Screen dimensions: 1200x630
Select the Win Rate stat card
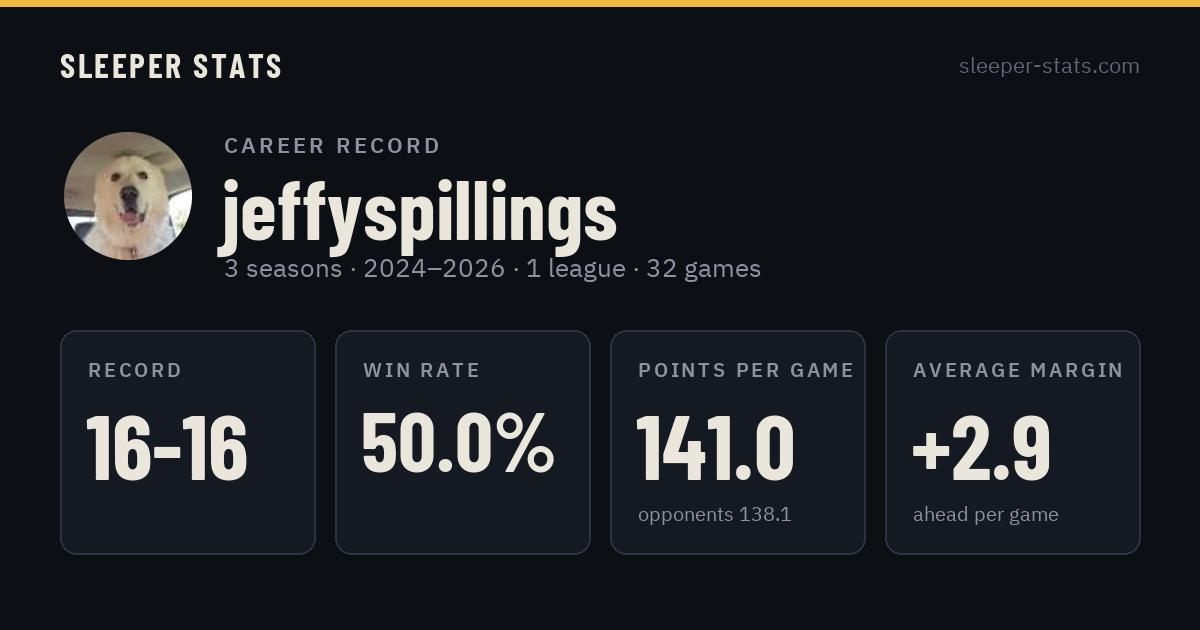point(463,442)
